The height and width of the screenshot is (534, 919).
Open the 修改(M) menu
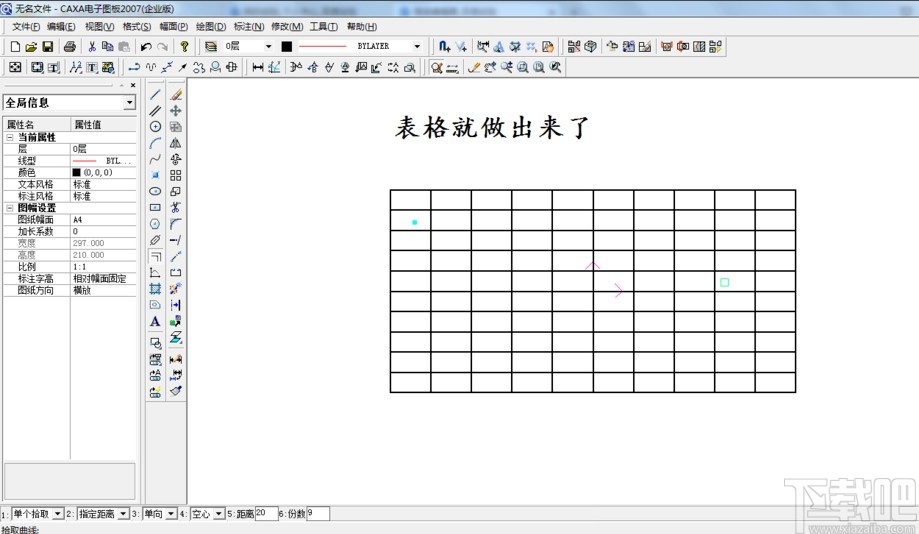point(287,26)
